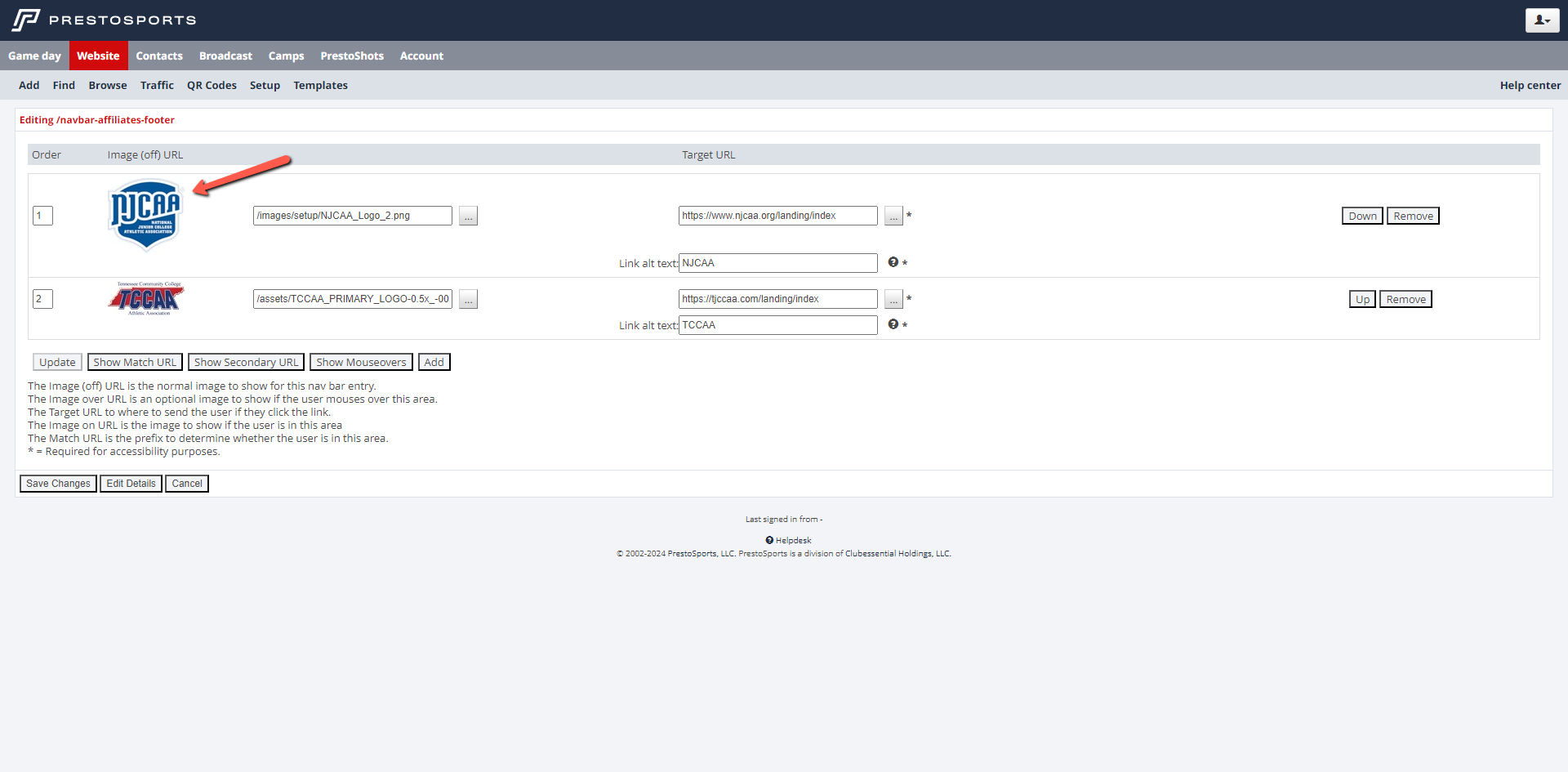
Task: Move TCCAA entry Up
Action: 1362,299
